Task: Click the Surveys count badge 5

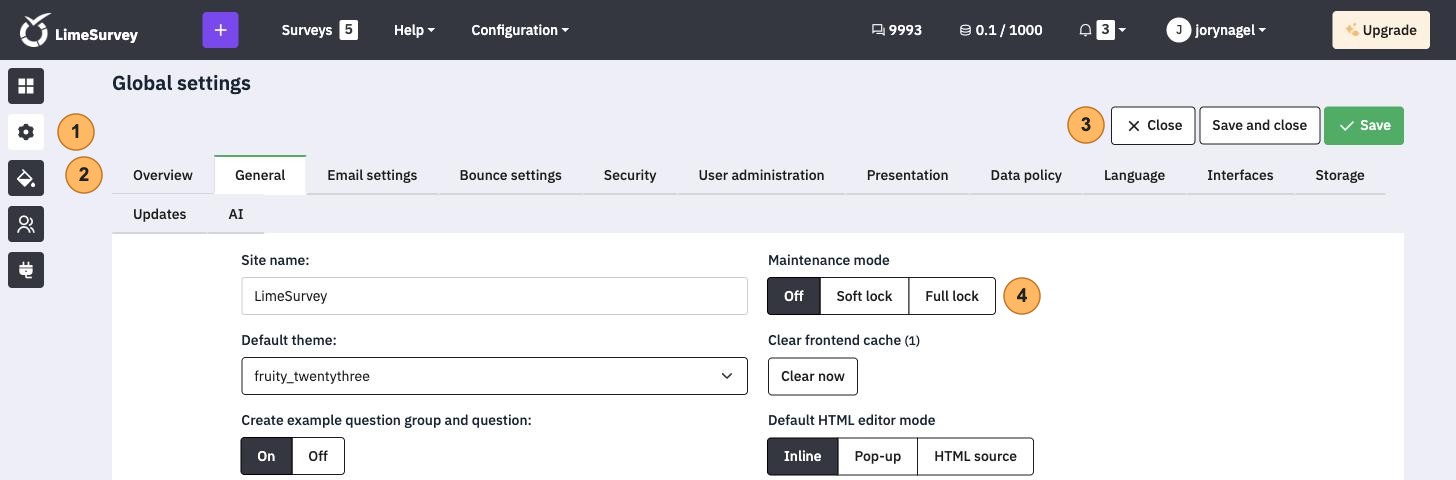Action: (x=348, y=30)
